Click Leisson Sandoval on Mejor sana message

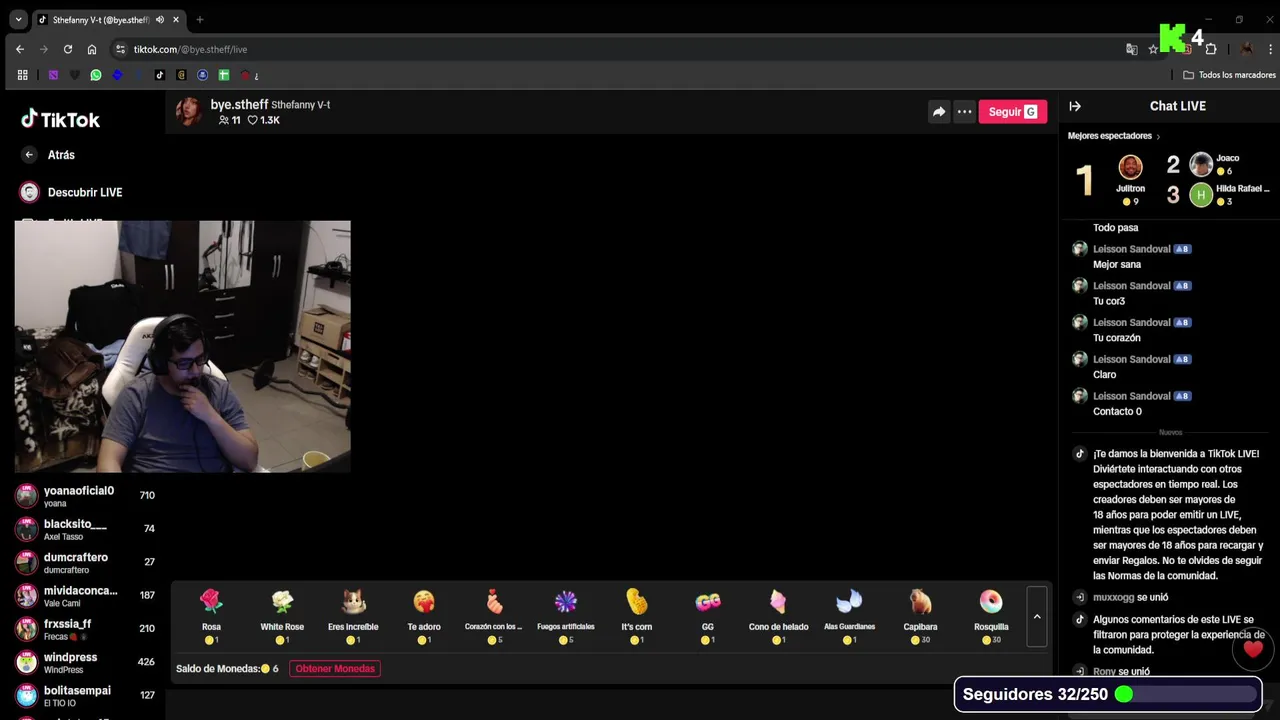1131,249
